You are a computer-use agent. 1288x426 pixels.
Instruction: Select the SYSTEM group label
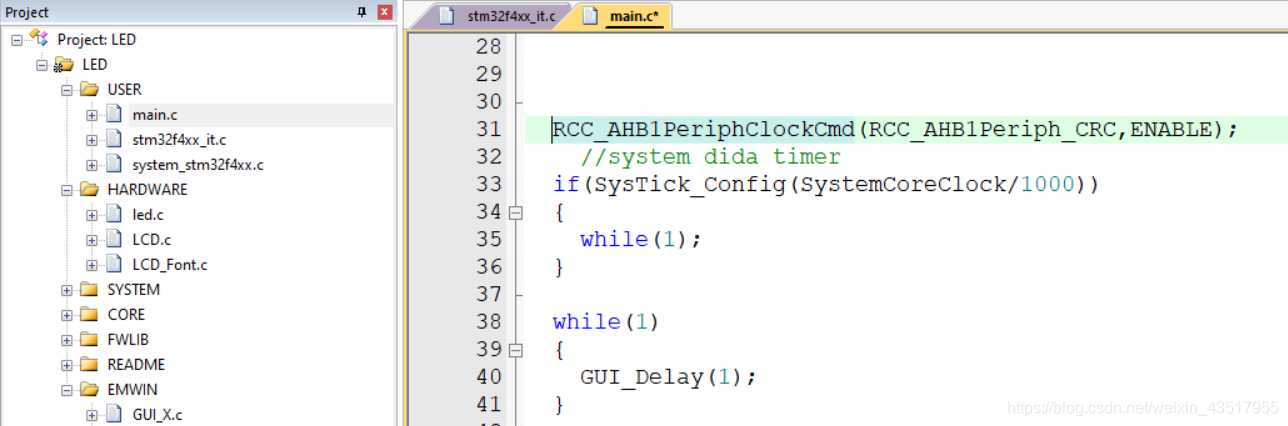pyautogui.click(x=133, y=289)
